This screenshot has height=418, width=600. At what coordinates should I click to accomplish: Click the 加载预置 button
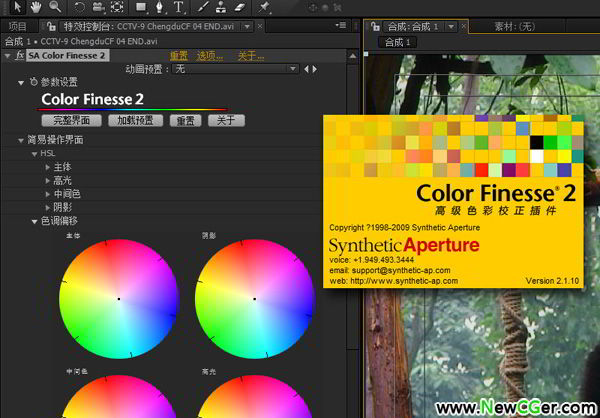[x=135, y=121]
